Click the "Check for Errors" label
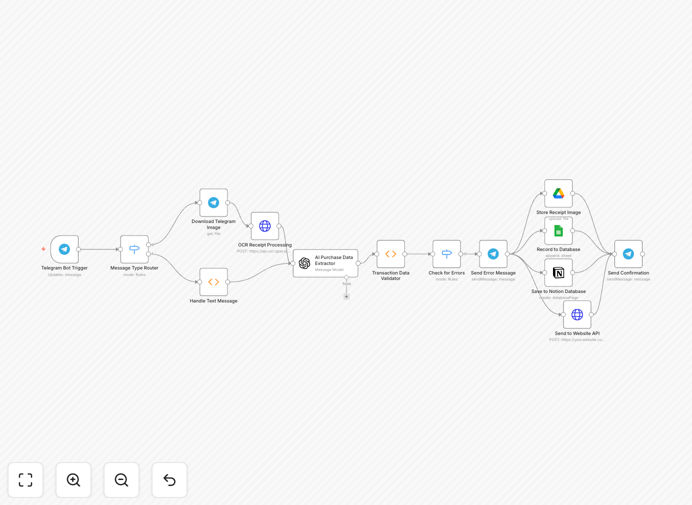 [447, 273]
